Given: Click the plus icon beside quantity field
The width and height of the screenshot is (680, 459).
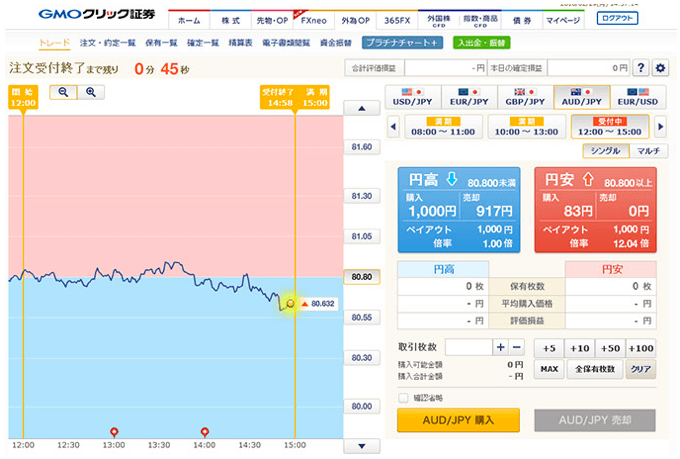Looking at the screenshot, I should pyautogui.click(x=500, y=347).
